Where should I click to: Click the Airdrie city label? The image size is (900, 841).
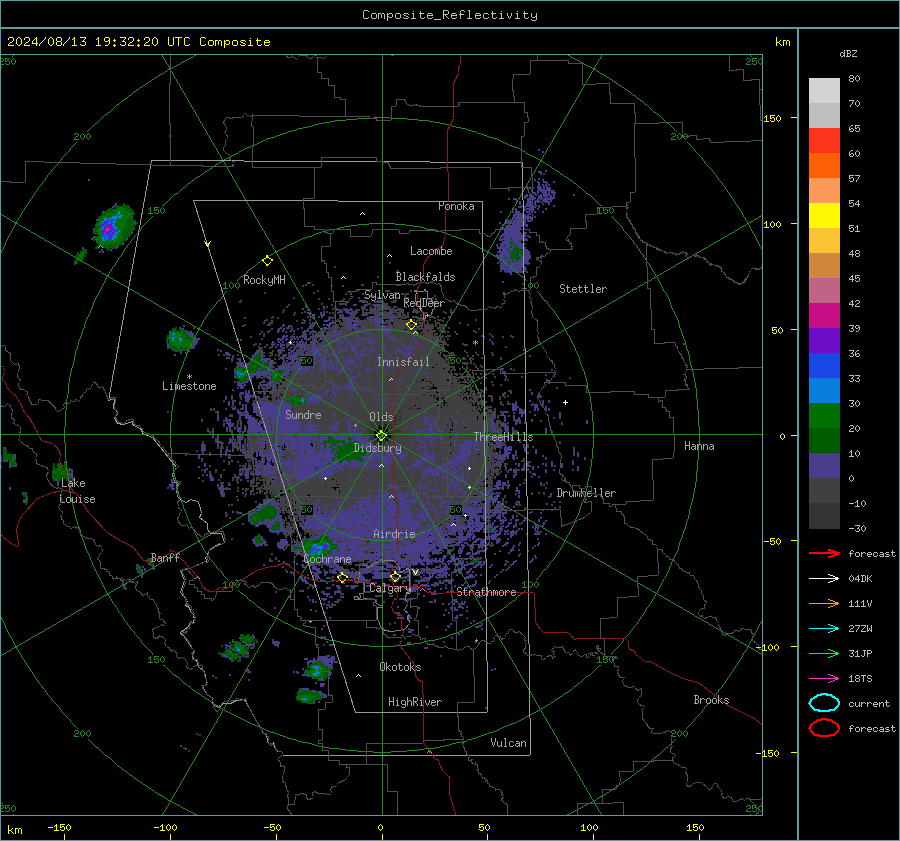(x=394, y=534)
